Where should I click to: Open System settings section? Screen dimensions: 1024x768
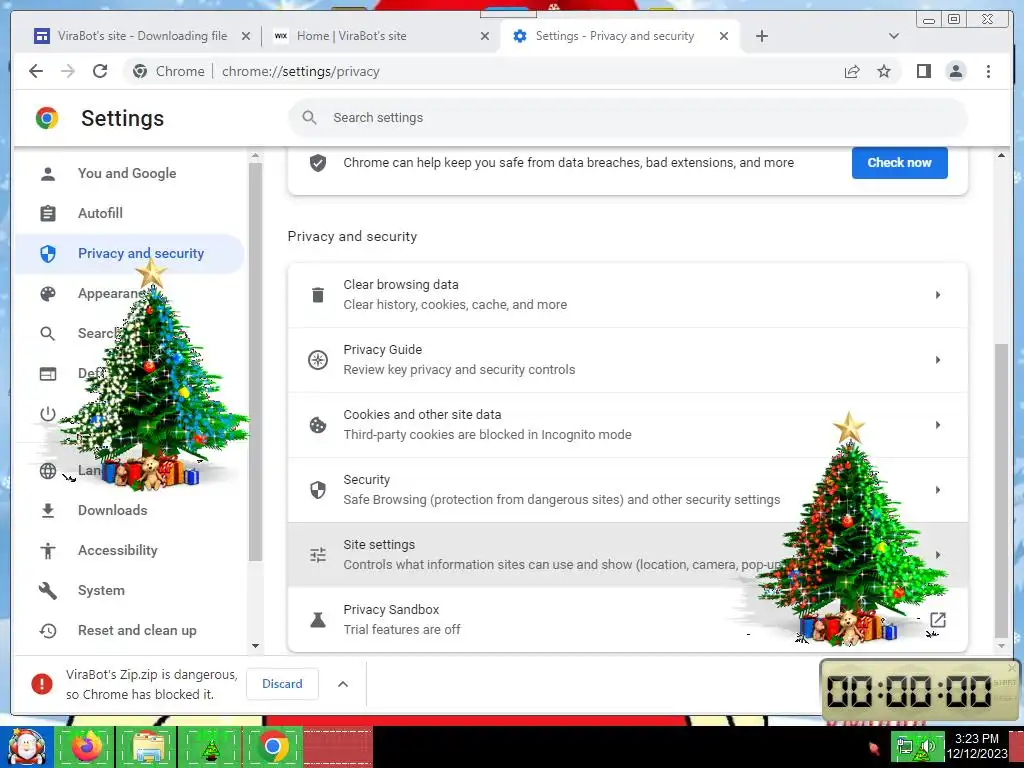tap(129, 590)
